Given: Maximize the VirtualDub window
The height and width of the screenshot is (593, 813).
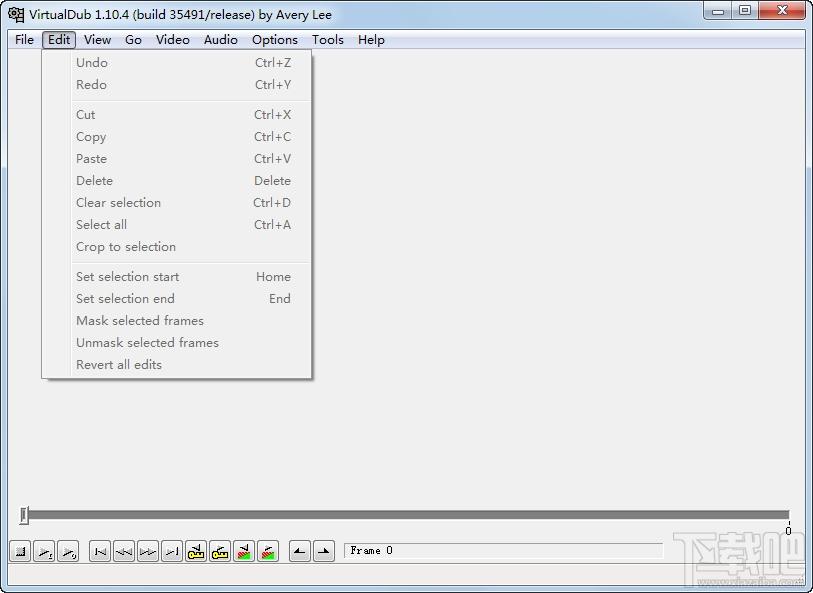Looking at the screenshot, I should [745, 10].
